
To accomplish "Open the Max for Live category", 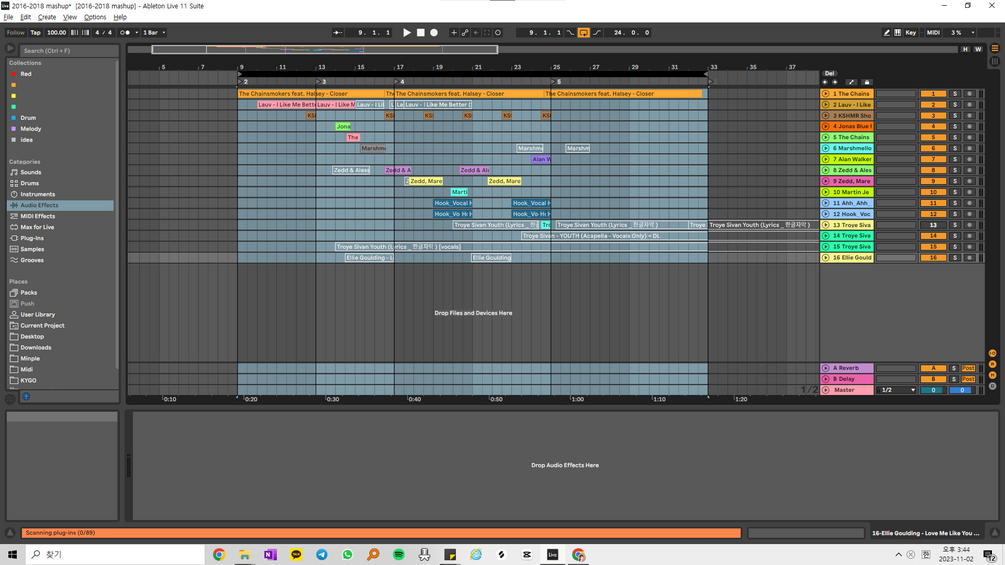I will click(37, 227).
